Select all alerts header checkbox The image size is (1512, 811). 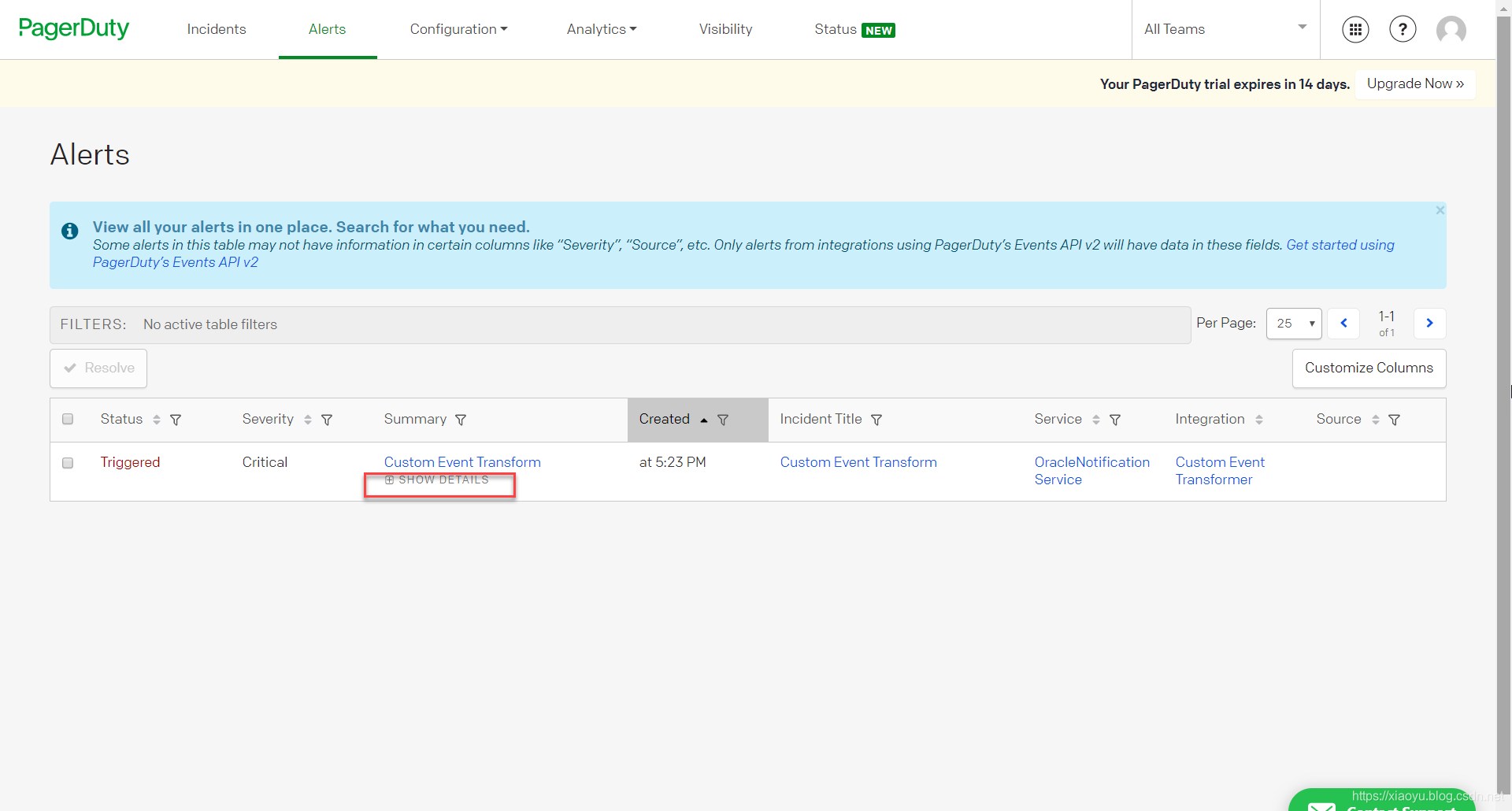click(68, 419)
